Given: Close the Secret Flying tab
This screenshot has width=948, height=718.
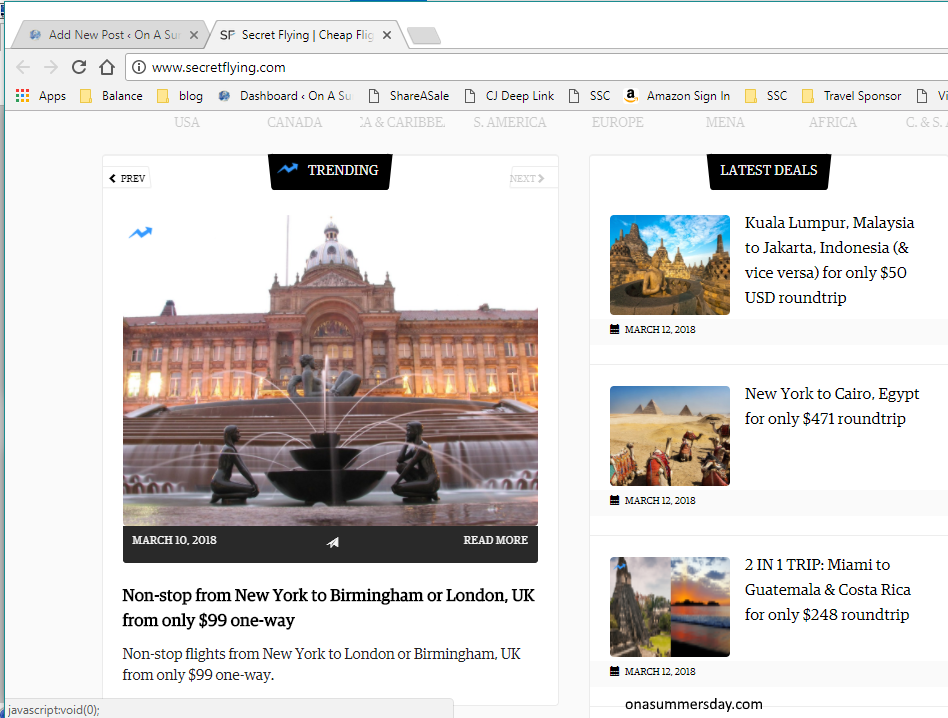Looking at the screenshot, I should 387,35.
